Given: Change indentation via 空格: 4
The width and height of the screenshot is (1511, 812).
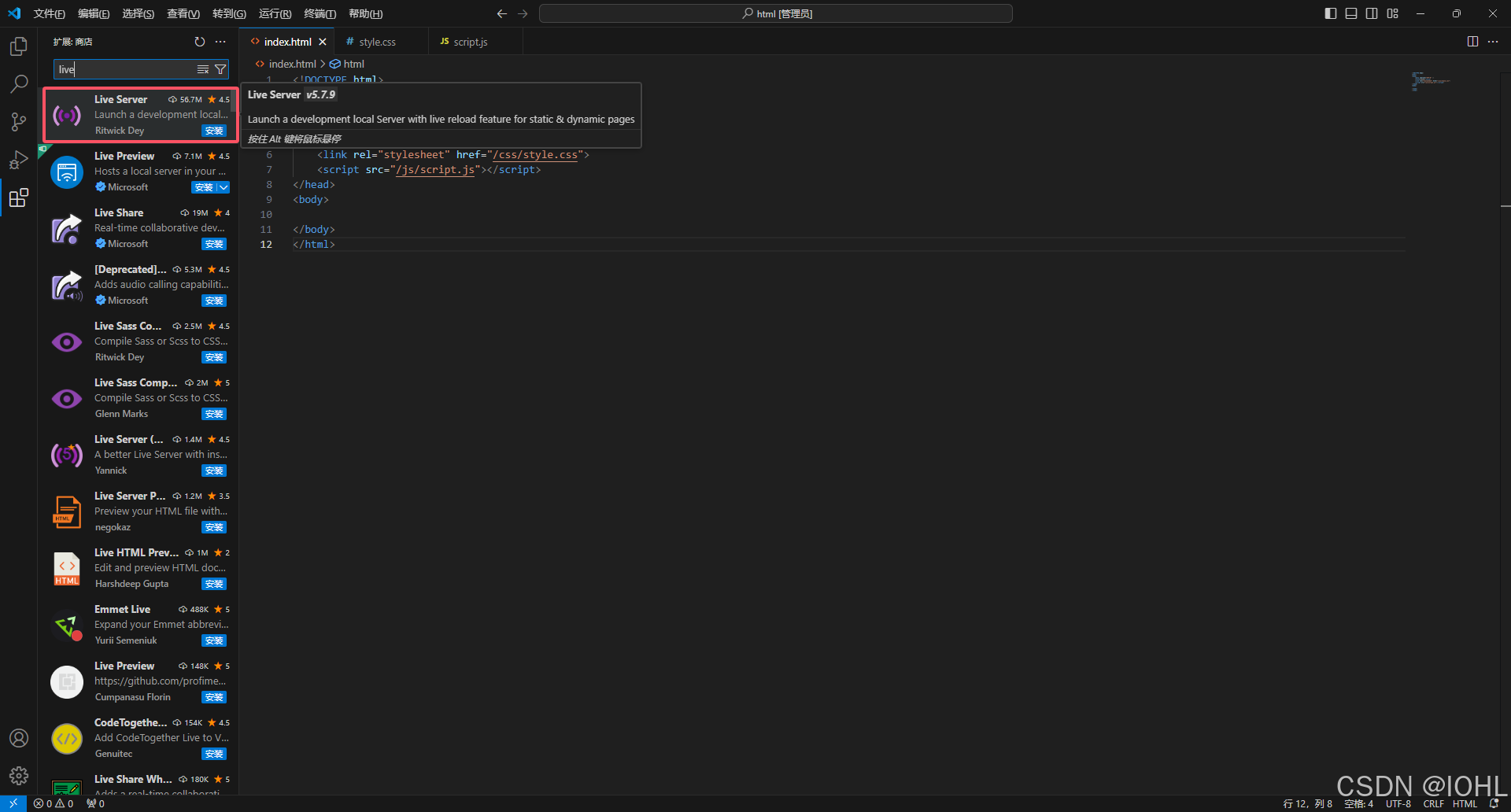Looking at the screenshot, I should tap(1358, 803).
